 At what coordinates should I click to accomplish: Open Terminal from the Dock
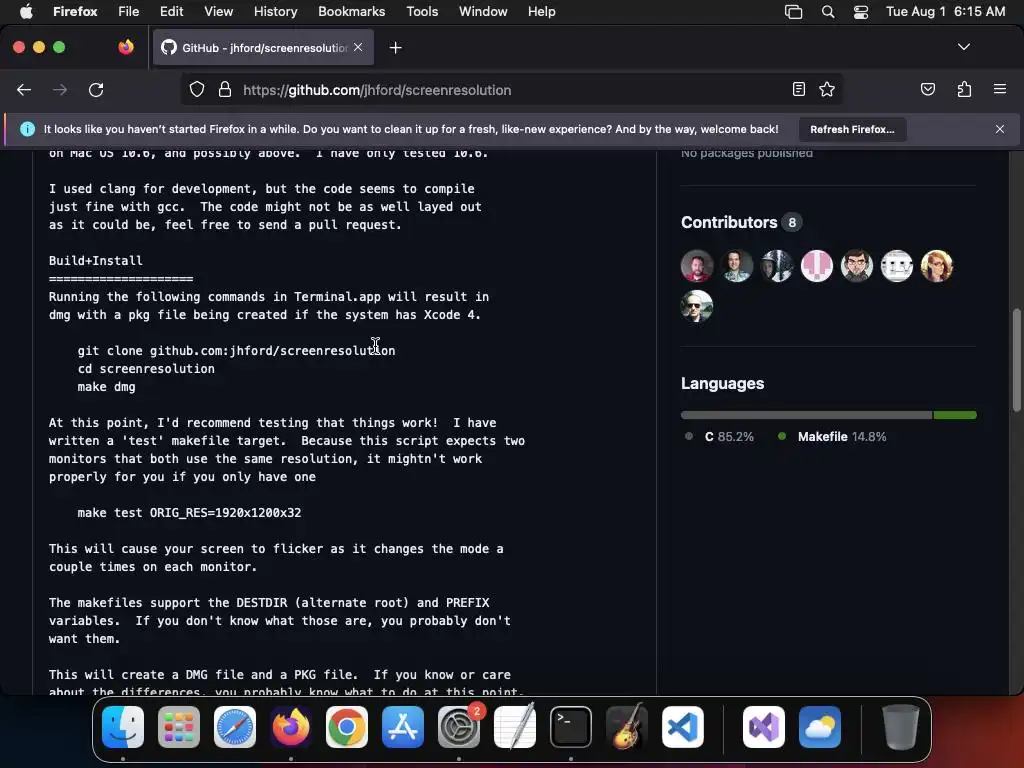(571, 727)
